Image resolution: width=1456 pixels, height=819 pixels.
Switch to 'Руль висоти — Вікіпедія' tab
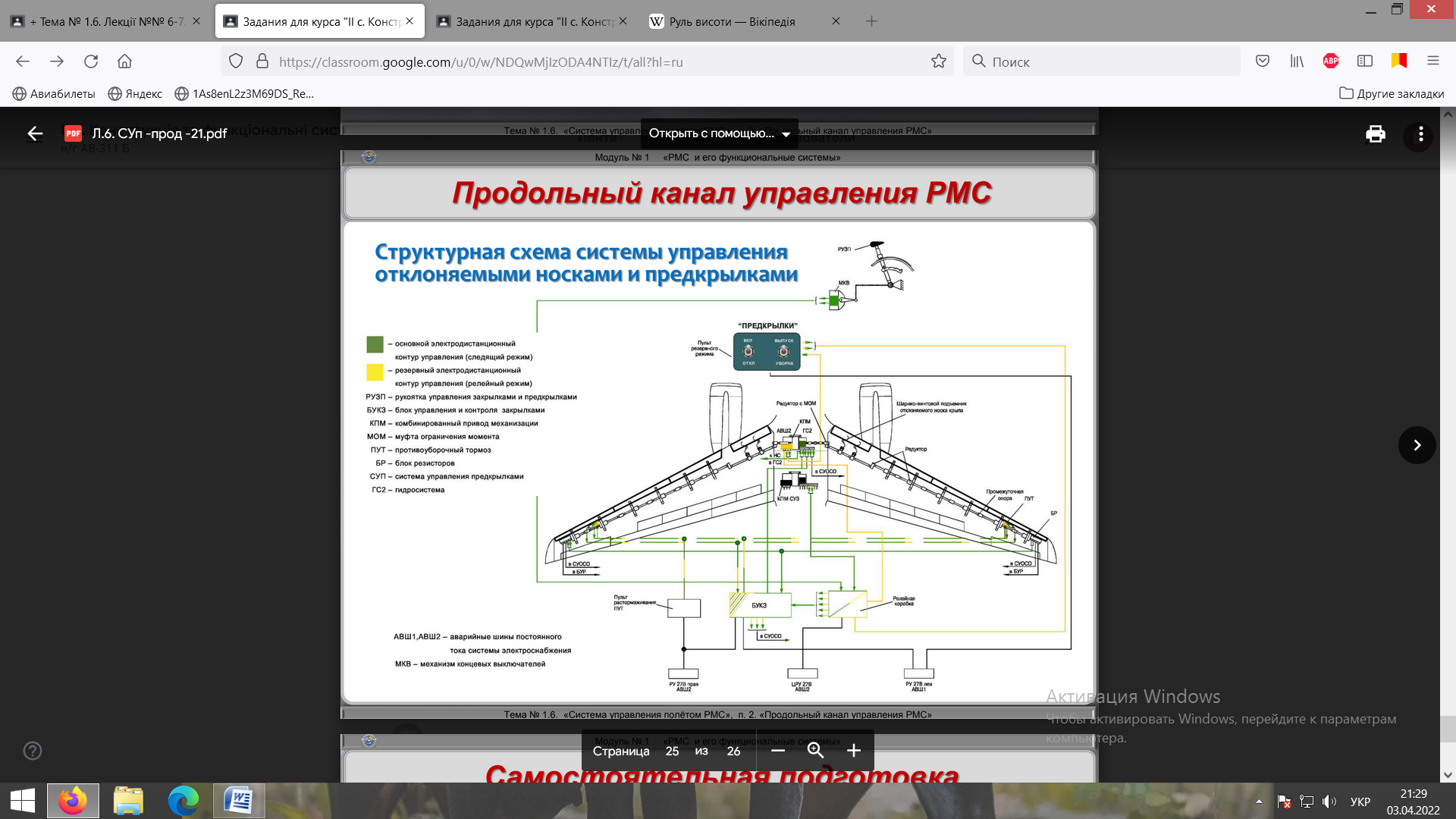click(x=732, y=21)
